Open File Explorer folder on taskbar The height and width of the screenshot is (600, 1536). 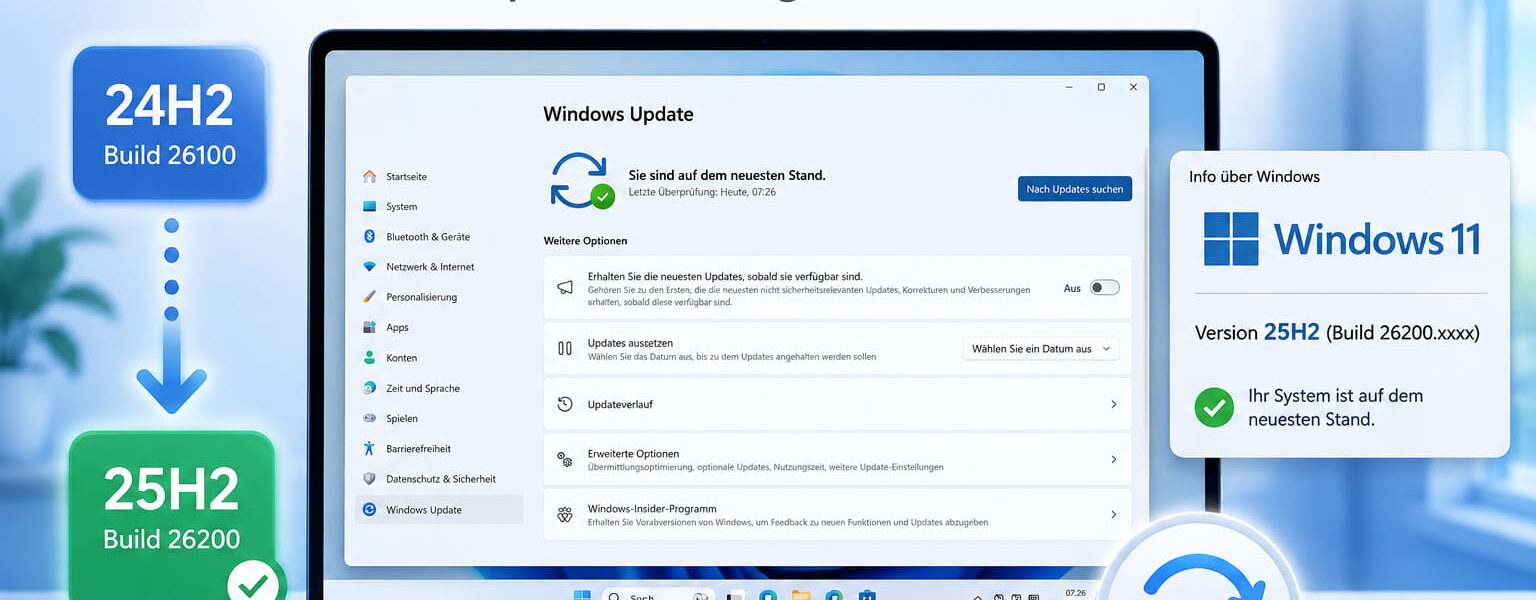[x=801, y=595]
